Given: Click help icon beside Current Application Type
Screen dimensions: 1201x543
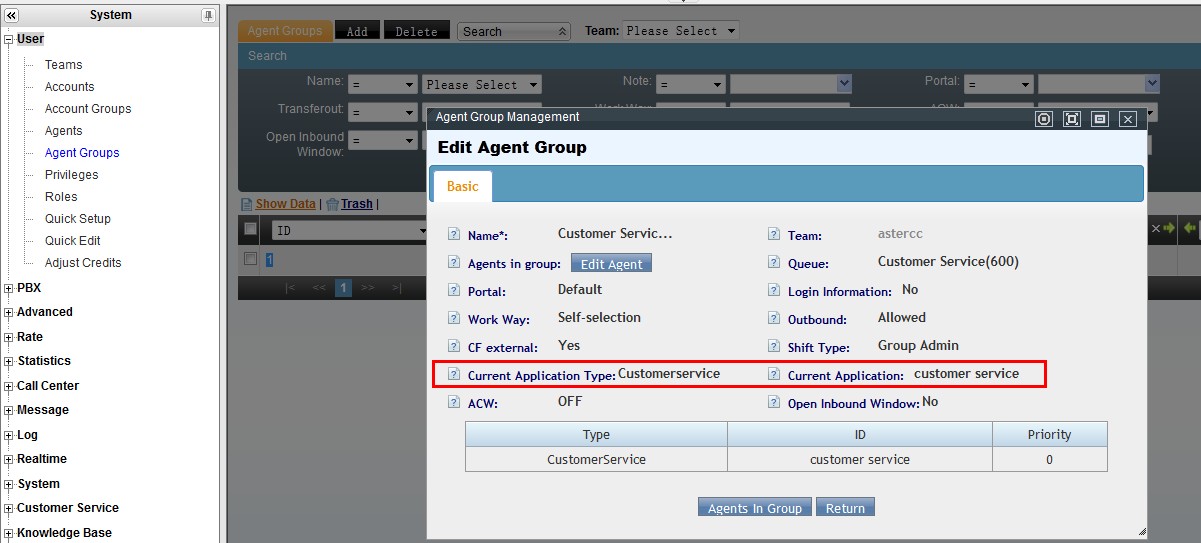Looking at the screenshot, I should coord(454,376).
